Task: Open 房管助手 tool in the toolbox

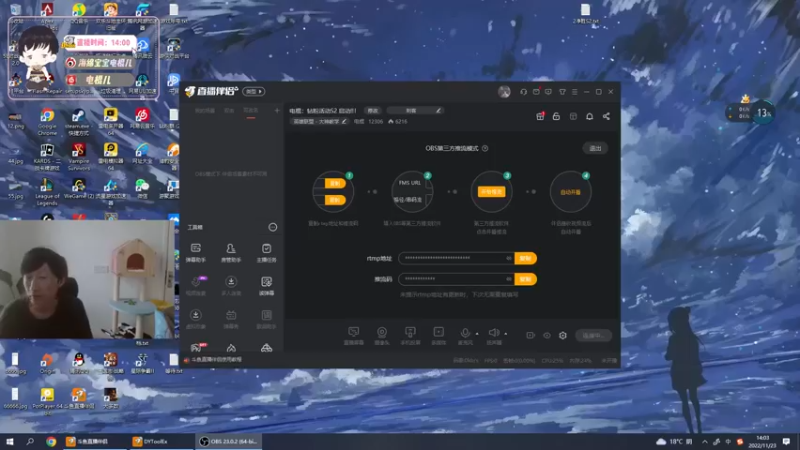Action: (231, 253)
